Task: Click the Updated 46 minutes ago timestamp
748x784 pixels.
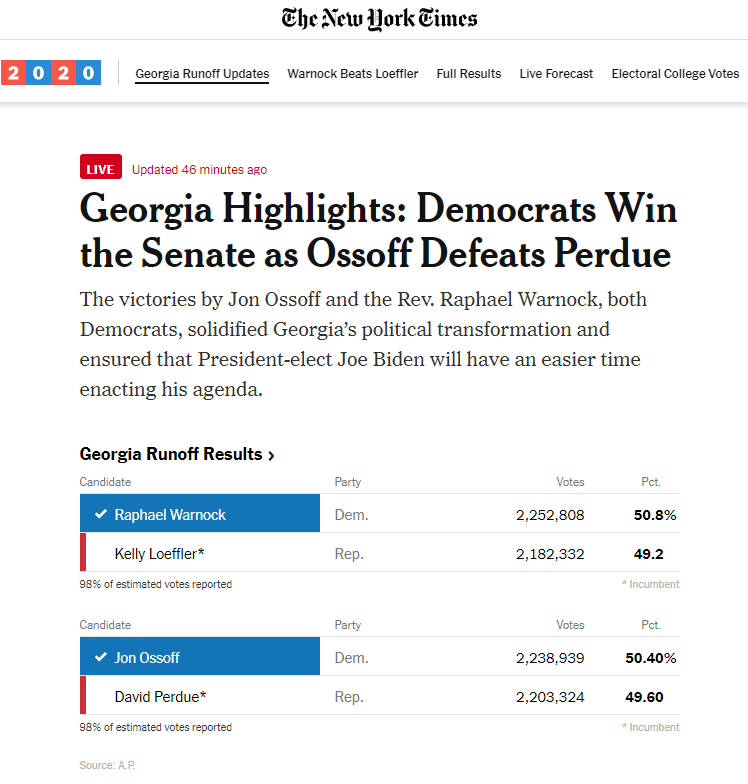Action: 199,170
